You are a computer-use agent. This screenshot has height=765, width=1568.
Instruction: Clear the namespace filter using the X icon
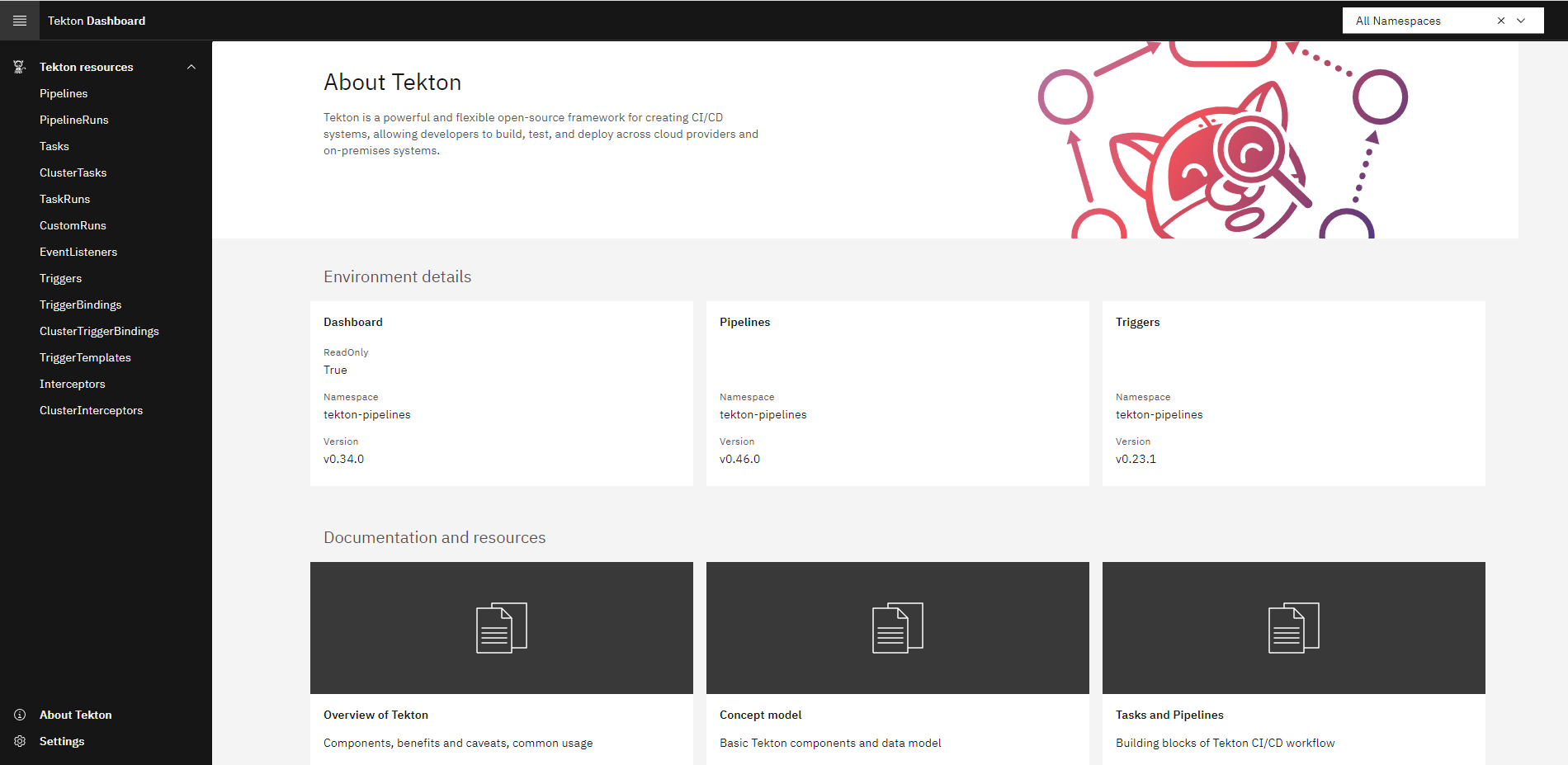click(1500, 20)
